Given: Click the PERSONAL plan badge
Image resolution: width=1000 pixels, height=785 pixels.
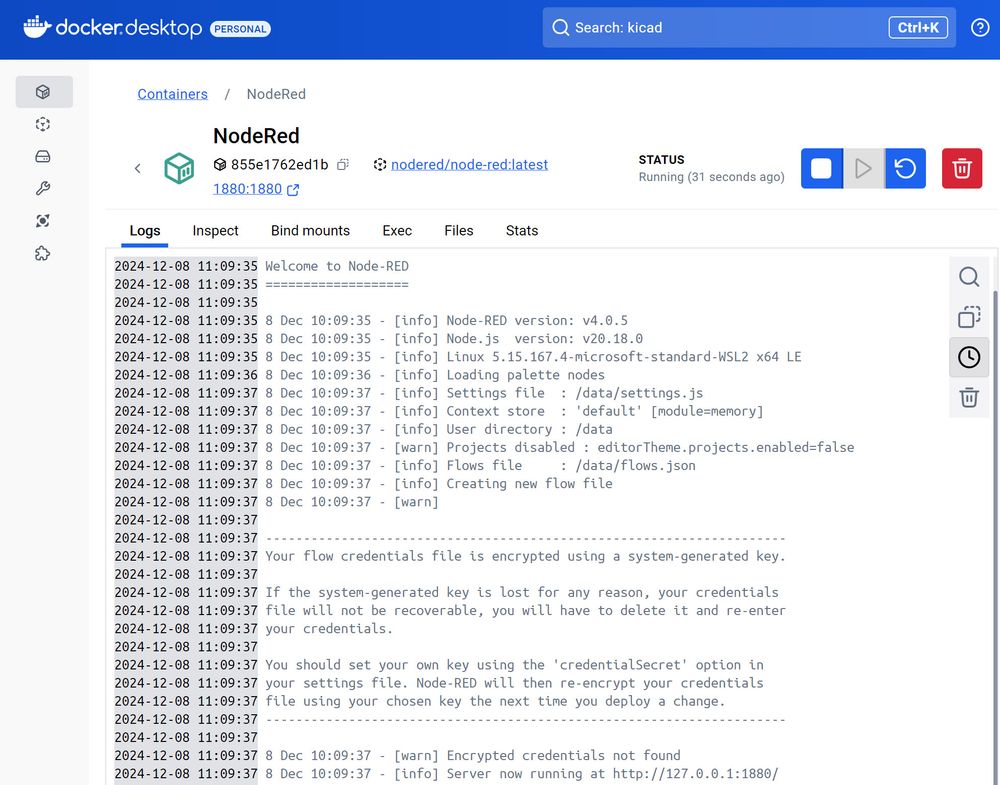Looking at the screenshot, I should pos(240,29).
